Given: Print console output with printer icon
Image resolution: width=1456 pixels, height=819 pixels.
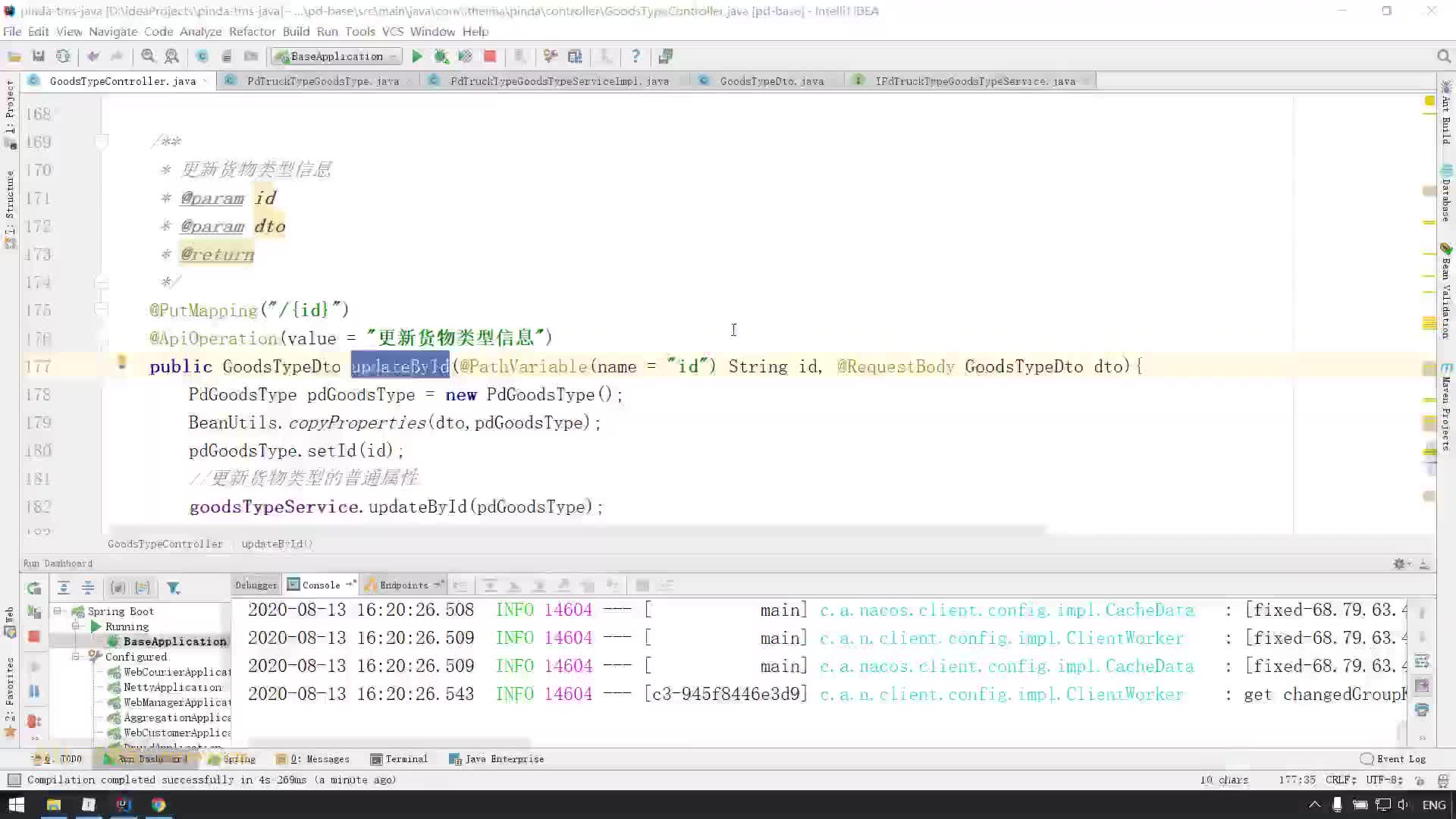Looking at the screenshot, I should click(x=1422, y=710).
